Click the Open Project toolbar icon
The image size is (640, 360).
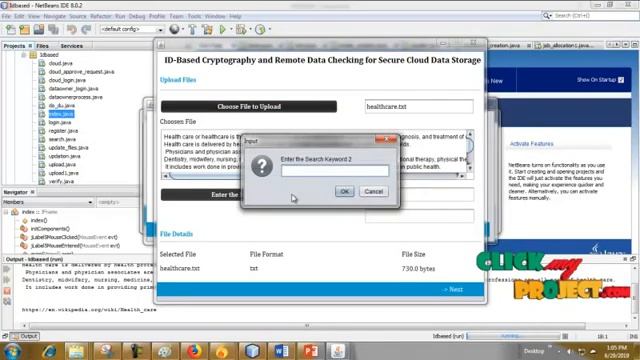[39, 29]
